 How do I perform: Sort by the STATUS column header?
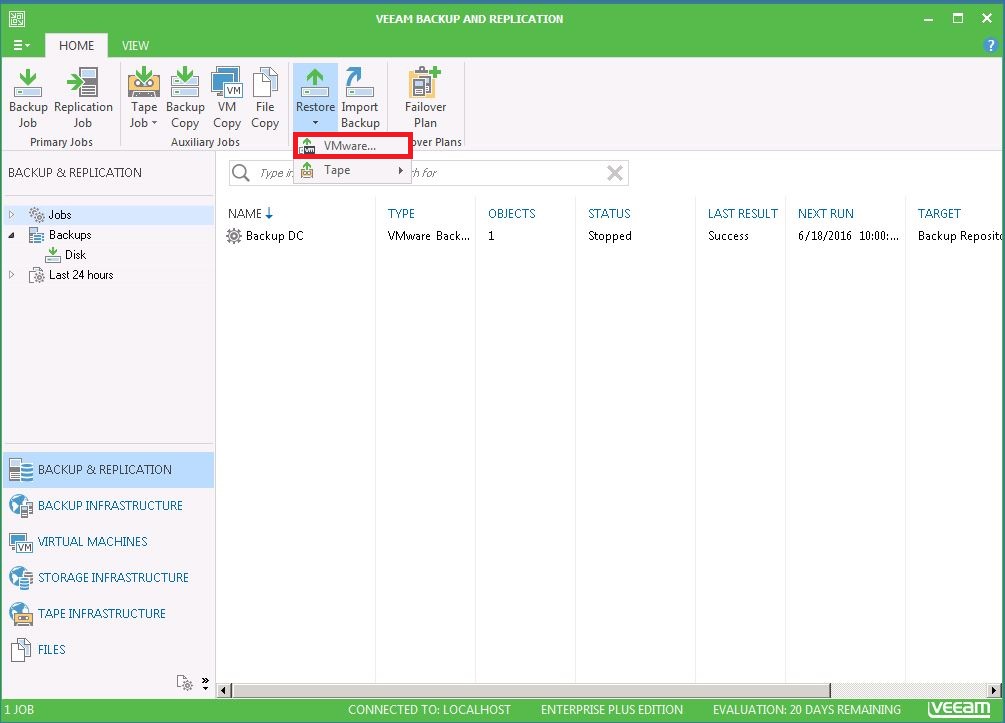[609, 213]
